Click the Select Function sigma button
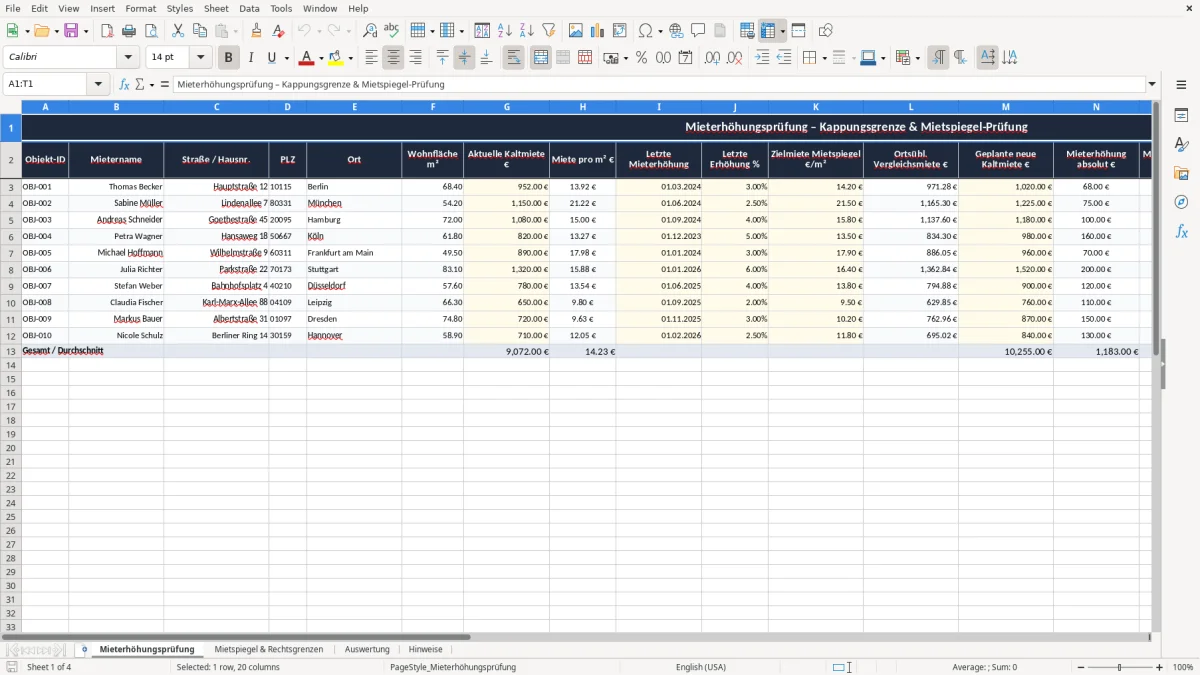Viewport: 1200px width, 675px height. [139, 84]
